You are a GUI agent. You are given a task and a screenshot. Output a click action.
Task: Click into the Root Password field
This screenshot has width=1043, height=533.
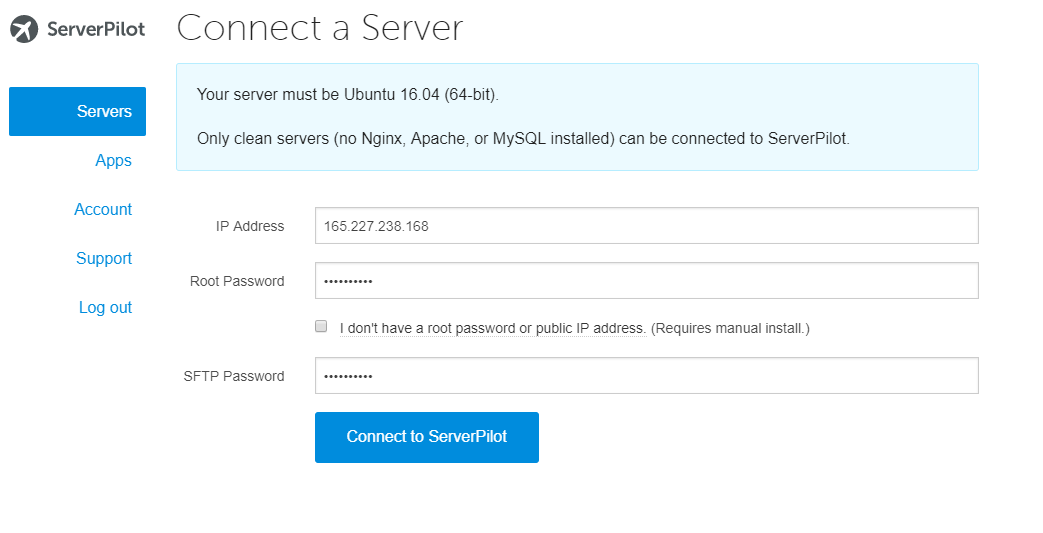(x=646, y=281)
